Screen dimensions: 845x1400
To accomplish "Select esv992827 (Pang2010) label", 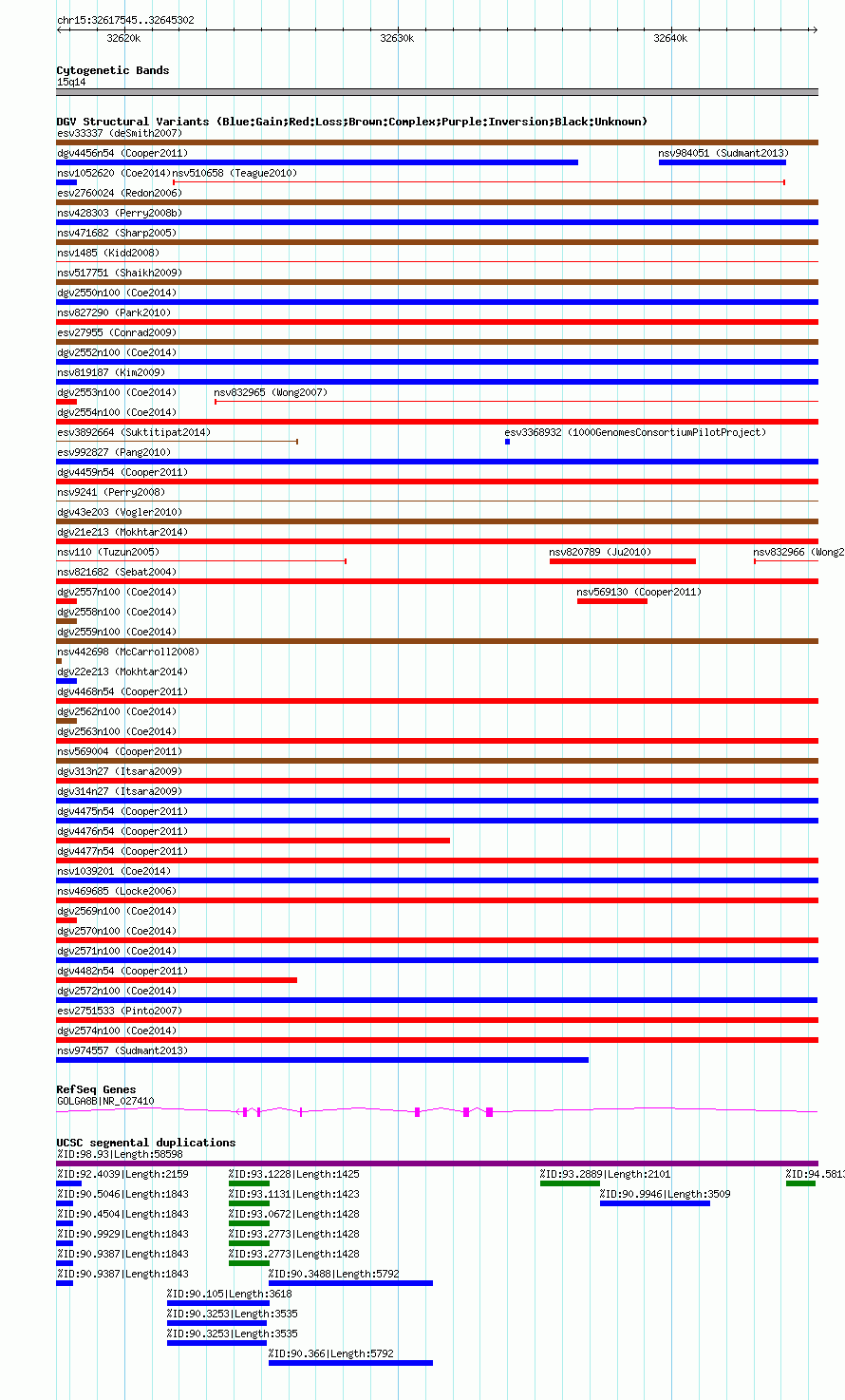I will coord(114,452).
